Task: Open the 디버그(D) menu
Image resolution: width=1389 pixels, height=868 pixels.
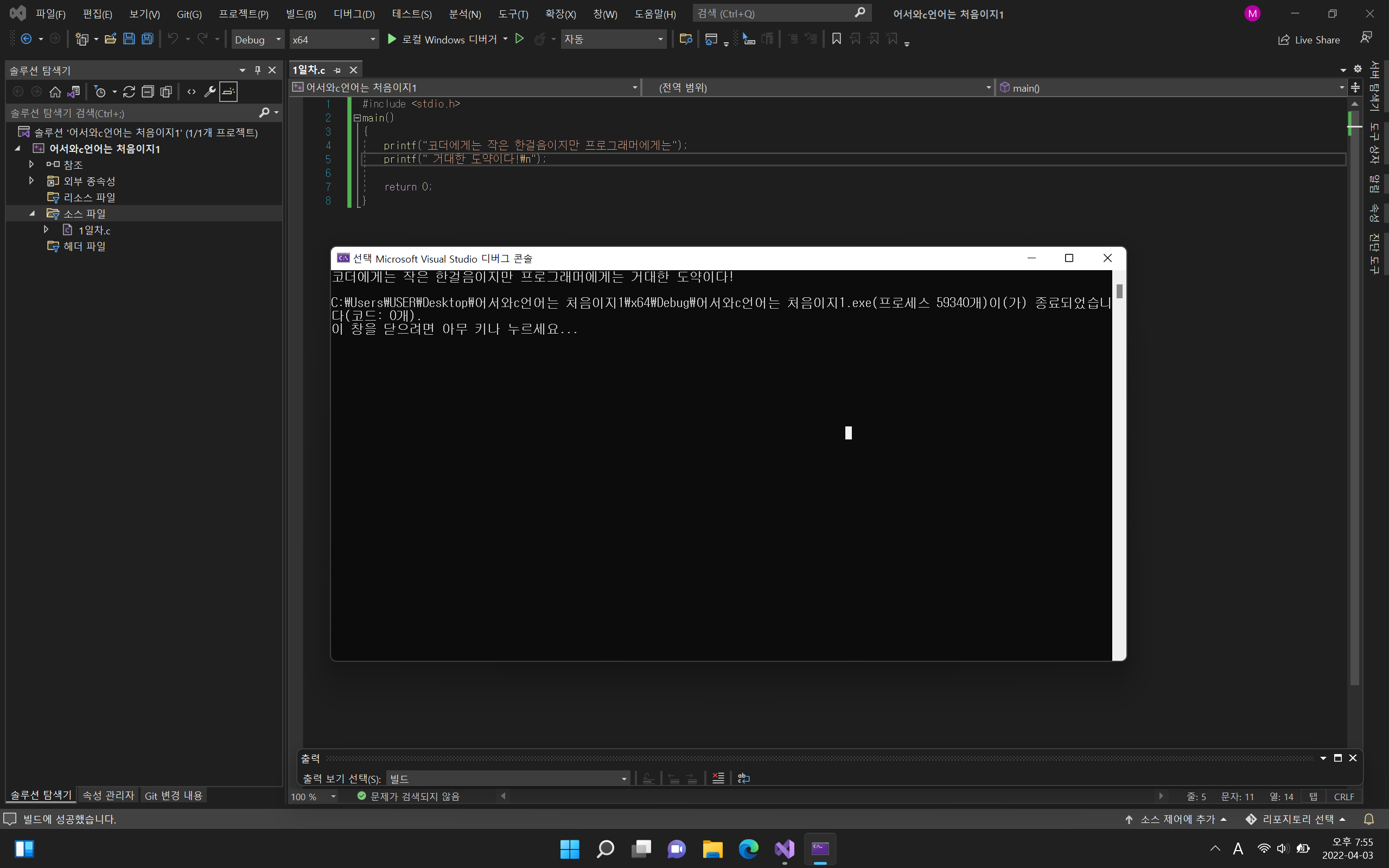Action: coord(354,14)
